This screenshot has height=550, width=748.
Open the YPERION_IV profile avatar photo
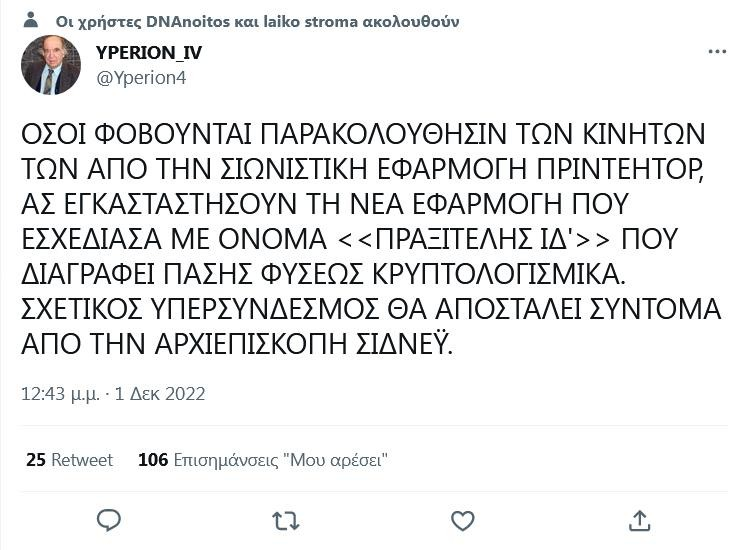pos(50,65)
